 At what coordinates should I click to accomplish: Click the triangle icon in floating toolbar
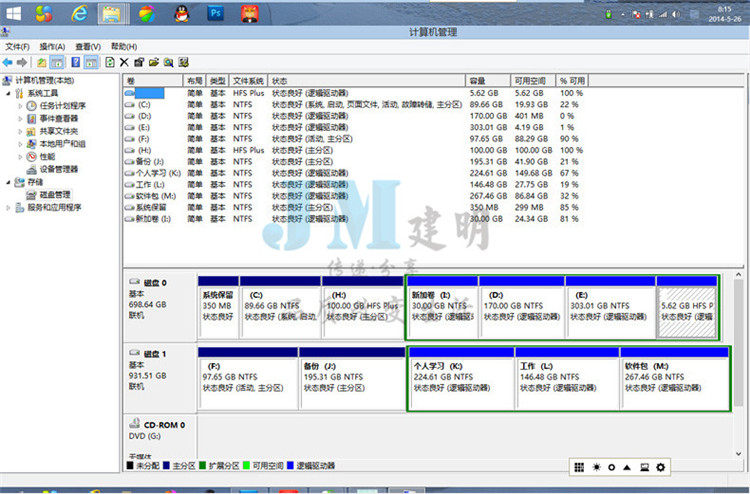point(627,467)
